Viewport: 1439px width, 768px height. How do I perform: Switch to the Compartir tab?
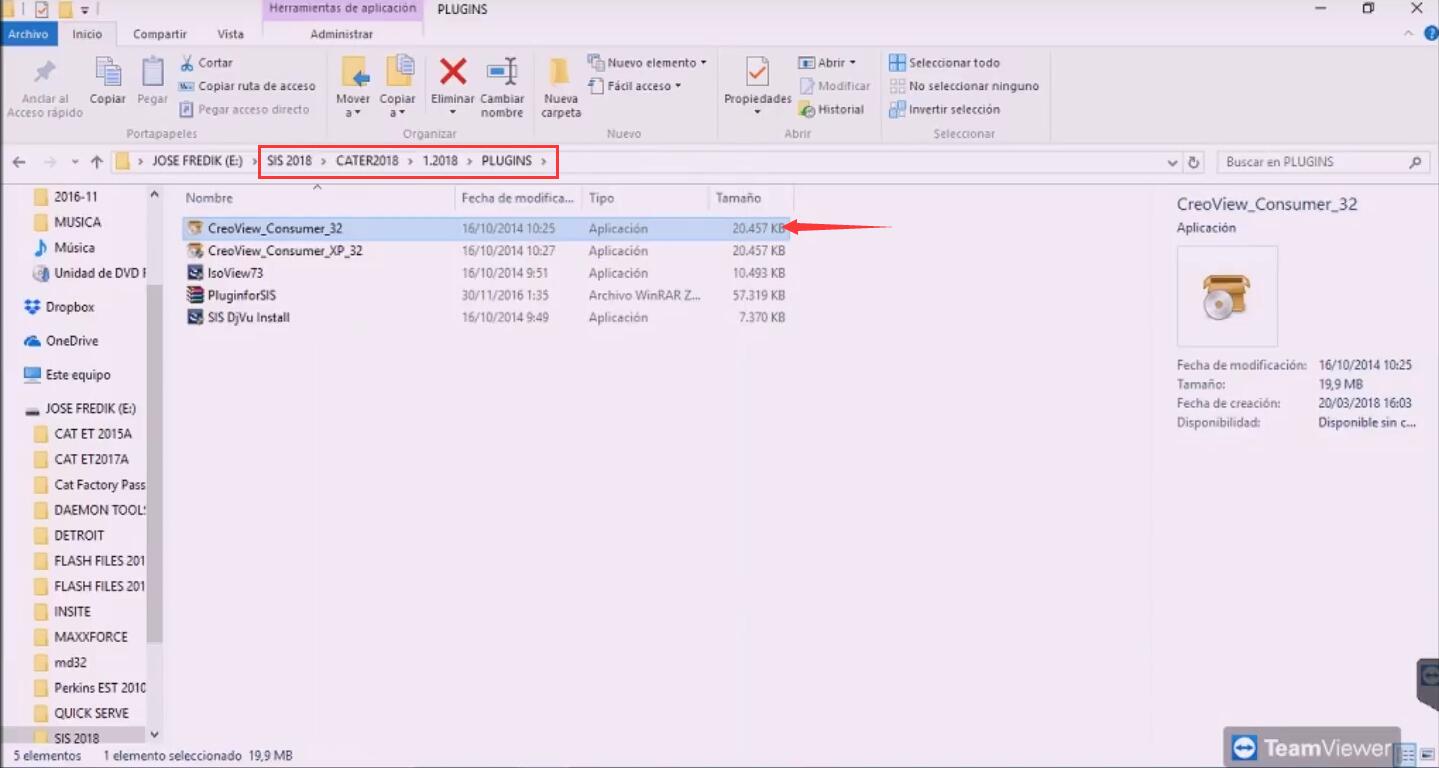point(160,34)
